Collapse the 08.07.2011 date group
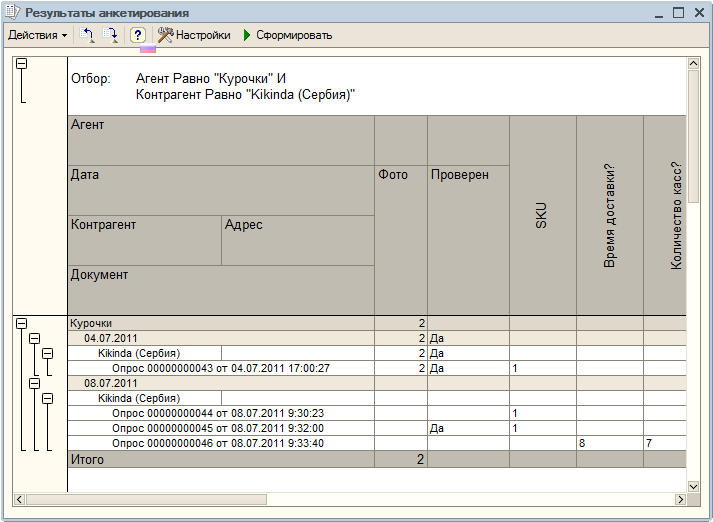 (35, 383)
